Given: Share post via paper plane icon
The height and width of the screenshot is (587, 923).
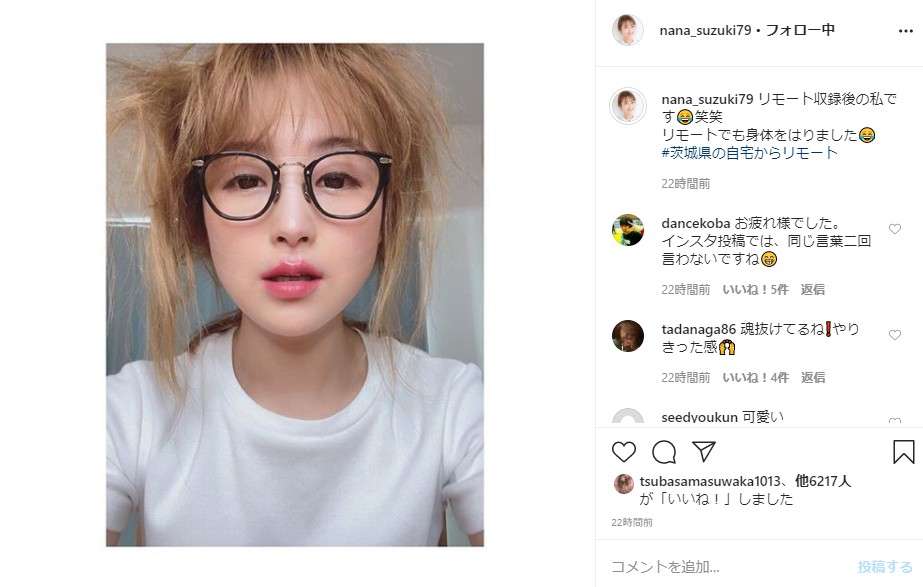Looking at the screenshot, I should pyautogui.click(x=704, y=452).
